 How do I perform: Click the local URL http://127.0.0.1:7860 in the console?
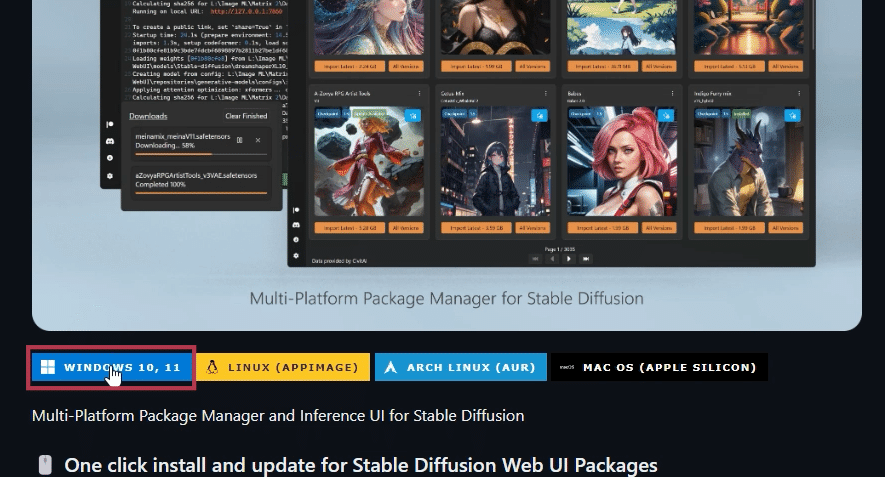(248, 11)
